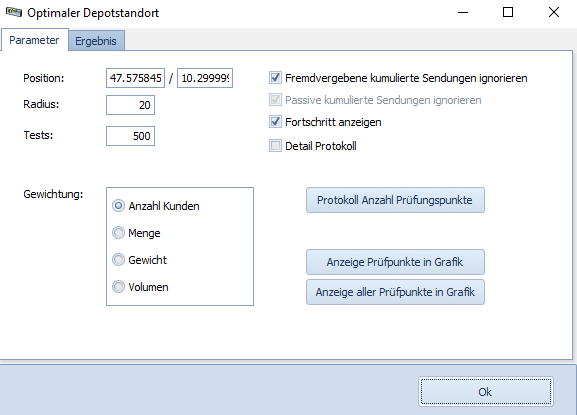Toggle Passive kumulierte Sendungen ignorieren checkbox
The width and height of the screenshot is (577, 415).
pyautogui.click(x=275, y=100)
